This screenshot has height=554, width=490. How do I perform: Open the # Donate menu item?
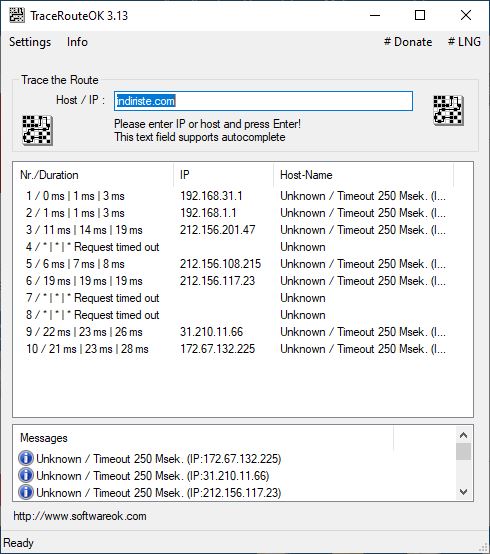(408, 42)
